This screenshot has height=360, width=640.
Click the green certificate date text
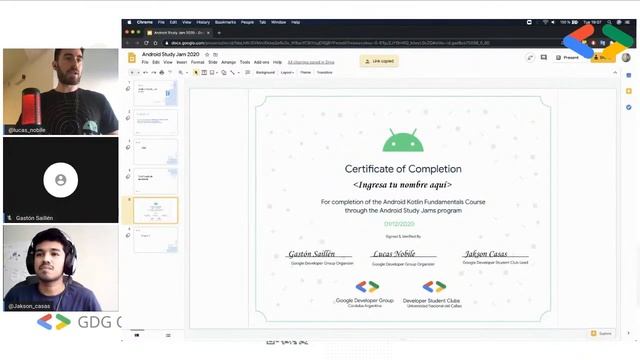[399, 224]
